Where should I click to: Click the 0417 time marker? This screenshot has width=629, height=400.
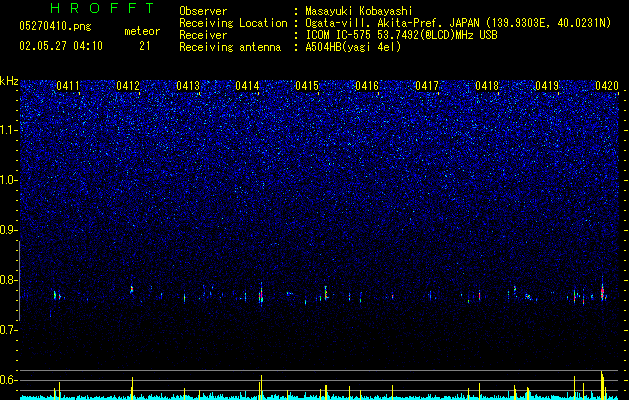[x=427, y=86]
